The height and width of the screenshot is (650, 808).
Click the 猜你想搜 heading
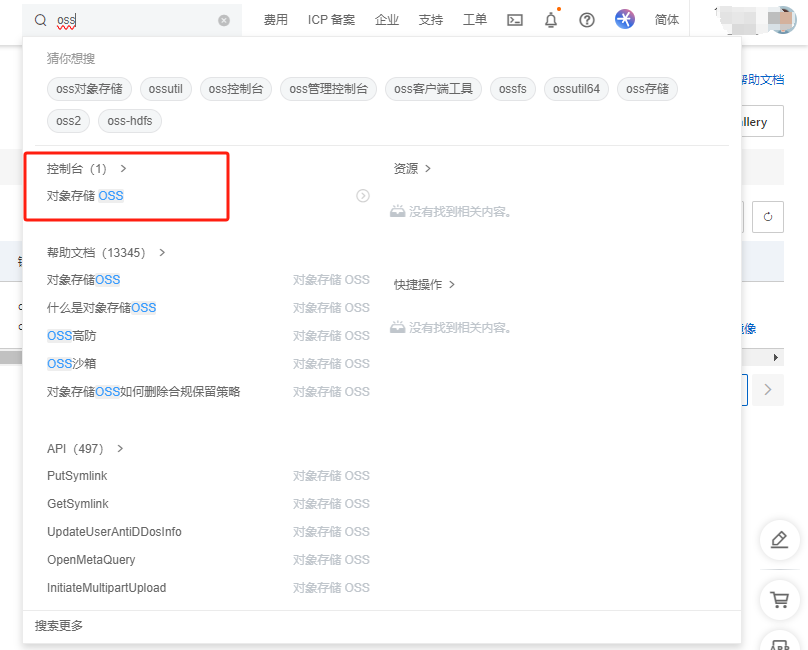pyautogui.click(x=71, y=59)
